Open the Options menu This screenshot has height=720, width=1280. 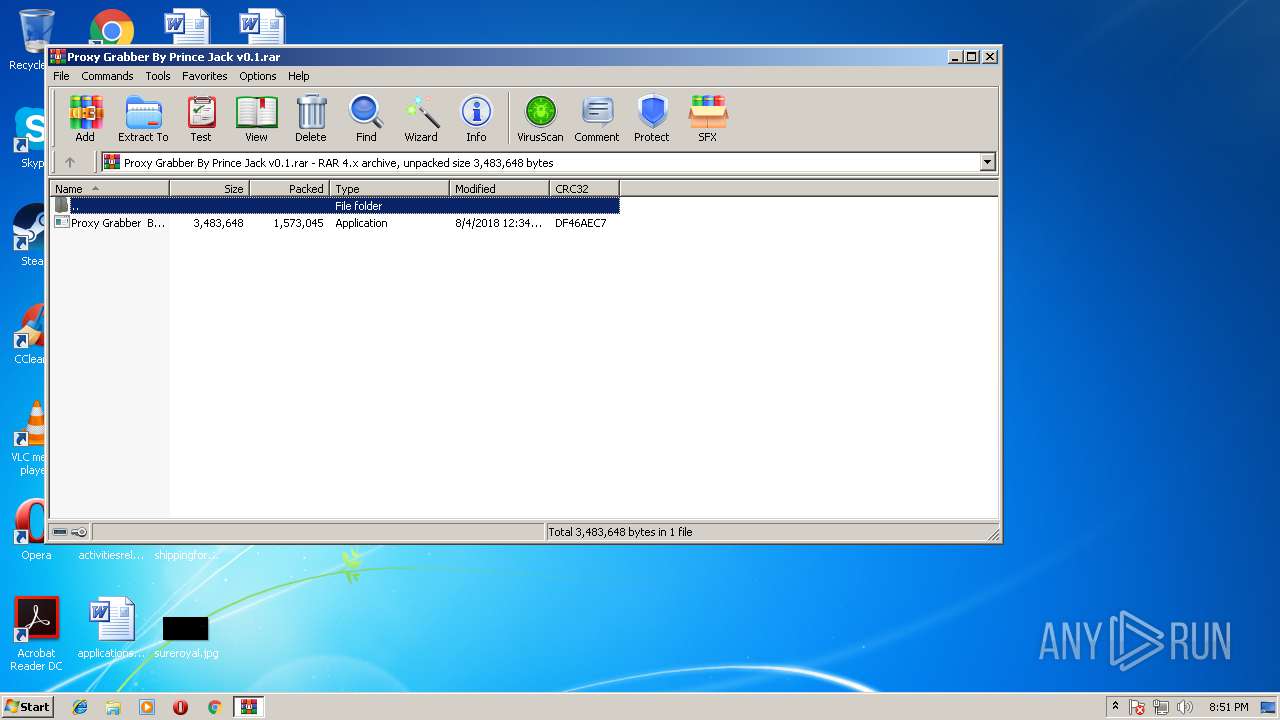pyautogui.click(x=258, y=76)
